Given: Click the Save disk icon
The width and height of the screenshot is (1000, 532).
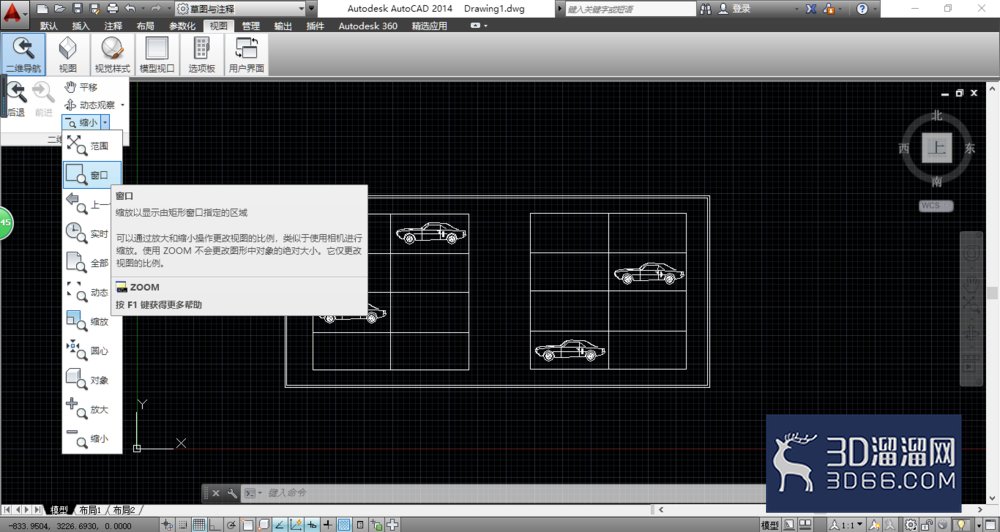Looking at the screenshot, I should (77, 9).
